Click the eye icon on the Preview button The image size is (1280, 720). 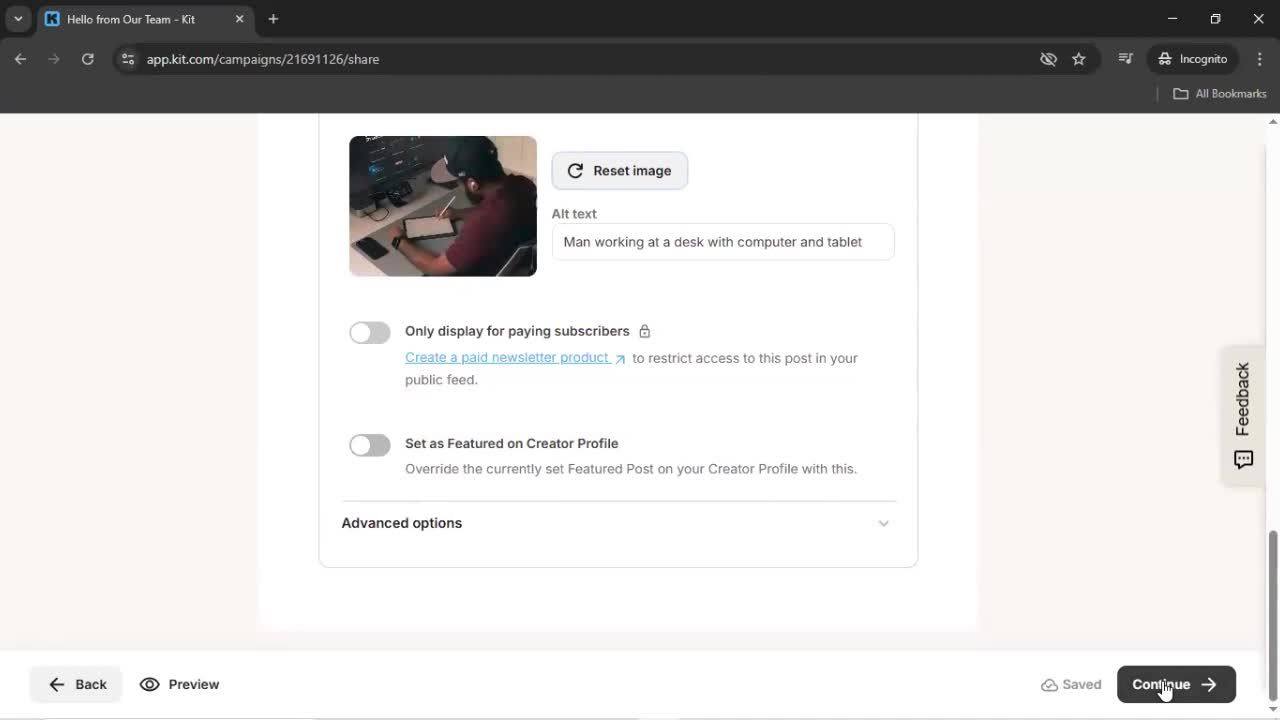coord(150,684)
